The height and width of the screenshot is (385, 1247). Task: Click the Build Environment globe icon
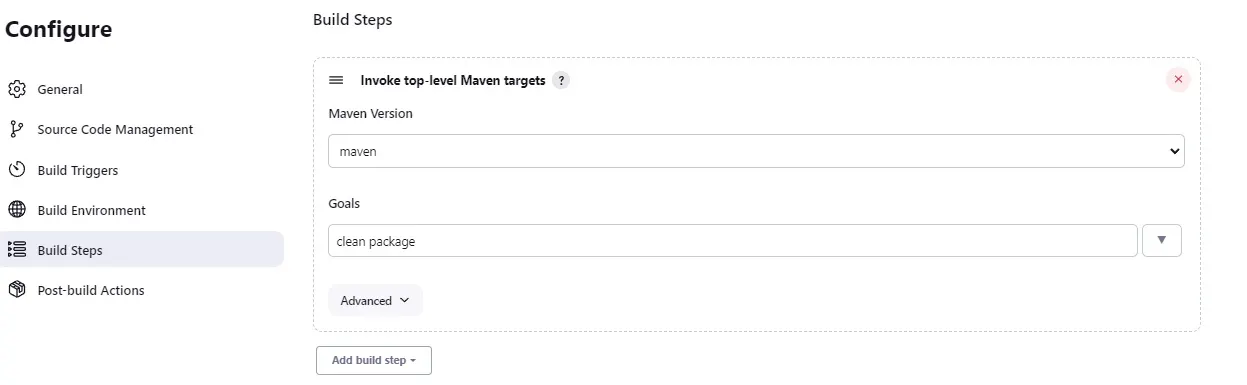[16, 210]
